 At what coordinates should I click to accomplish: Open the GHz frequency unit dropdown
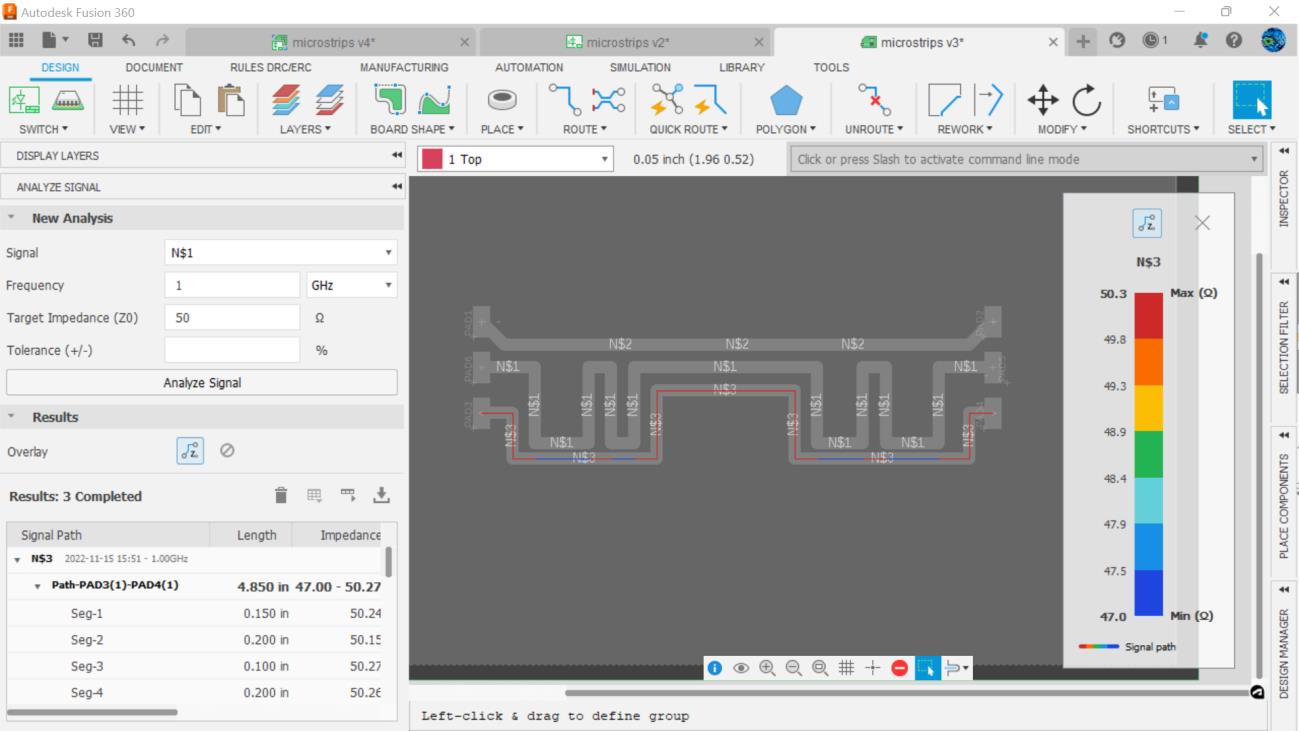(x=351, y=284)
